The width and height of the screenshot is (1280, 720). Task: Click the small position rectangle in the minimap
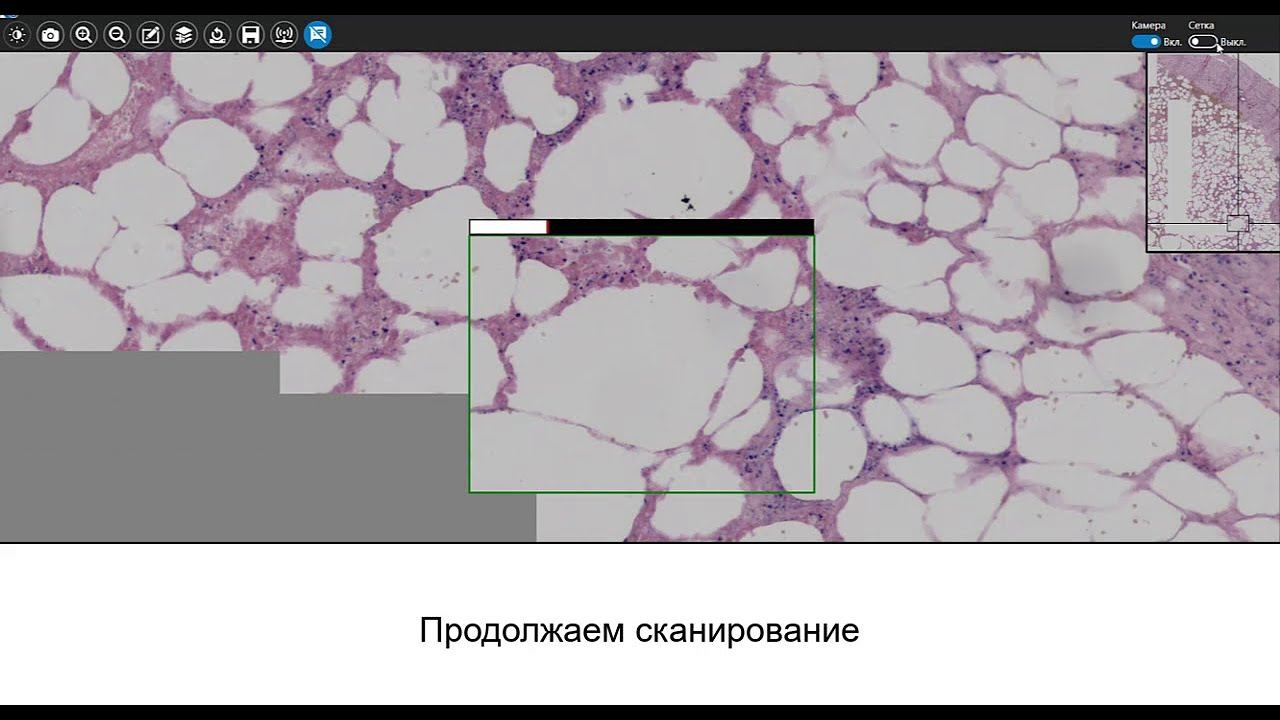[1237, 223]
